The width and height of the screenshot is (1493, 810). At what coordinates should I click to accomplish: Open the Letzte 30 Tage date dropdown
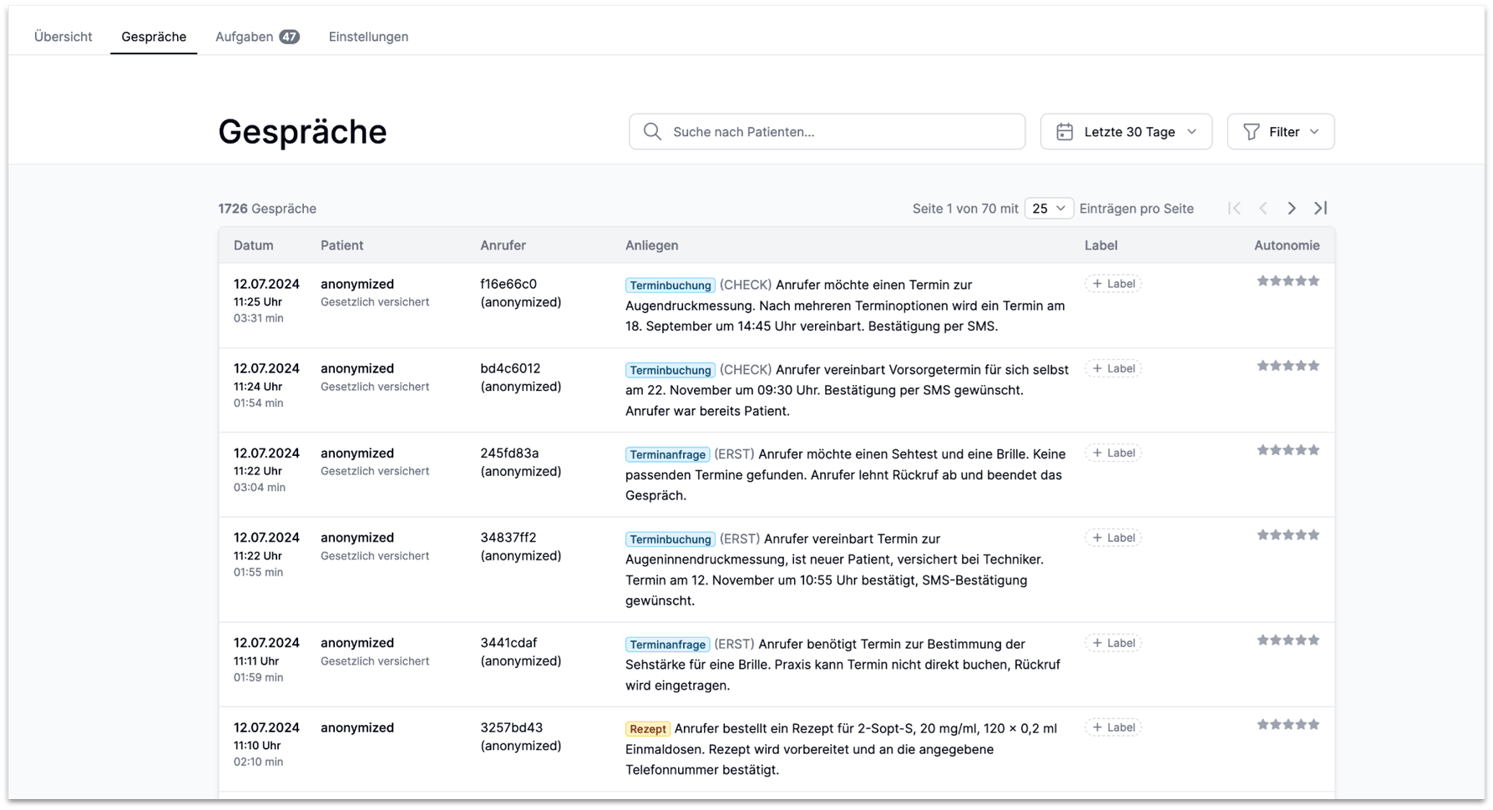pyautogui.click(x=1126, y=132)
